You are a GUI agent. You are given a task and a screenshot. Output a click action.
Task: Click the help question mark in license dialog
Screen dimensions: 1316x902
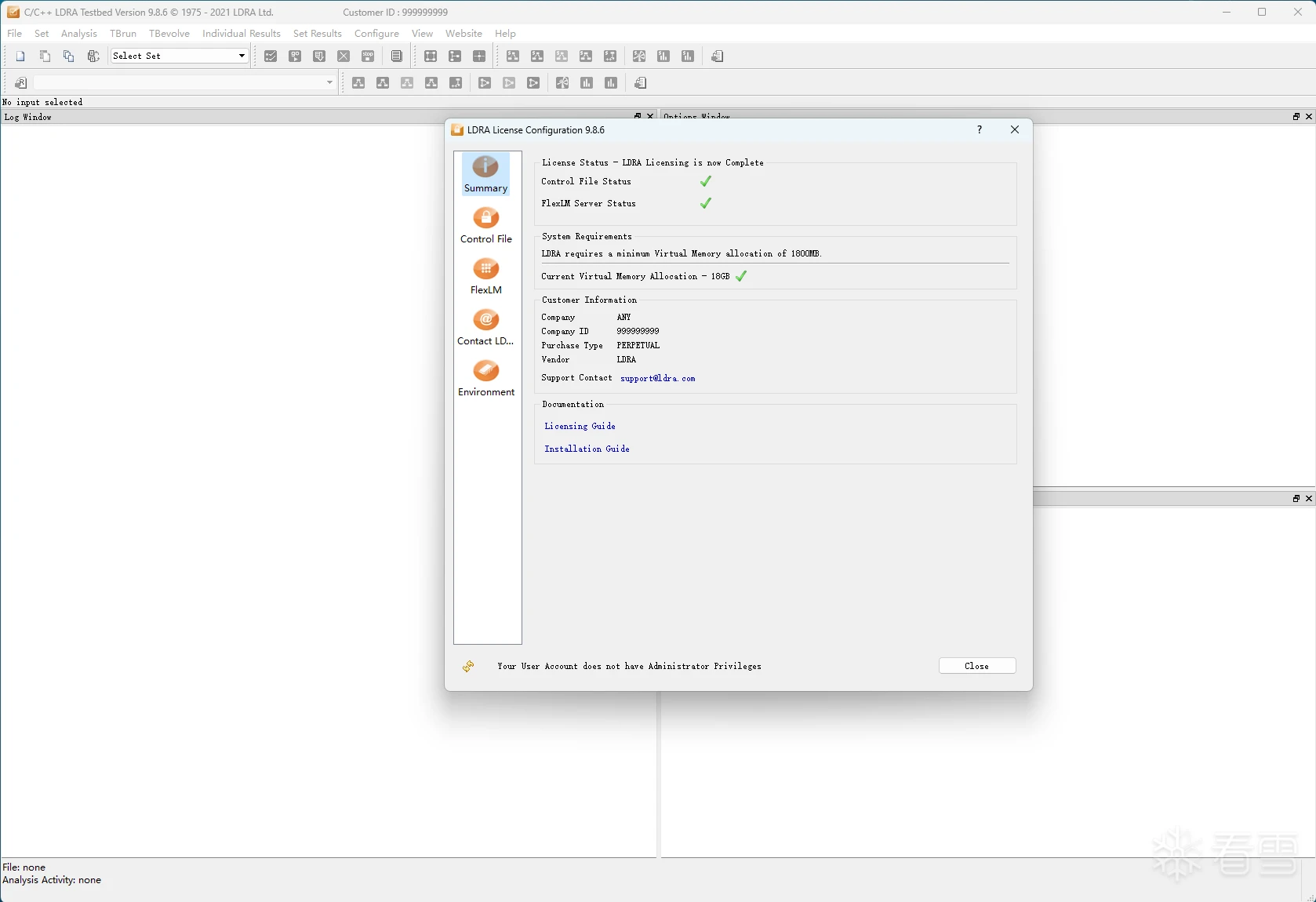pyautogui.click(x=980, y=129)
